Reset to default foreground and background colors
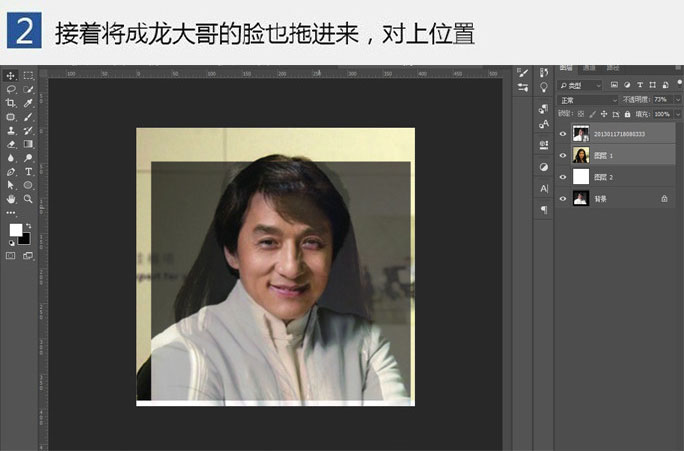This screenshot has height=451, width=684. (11, 243)
